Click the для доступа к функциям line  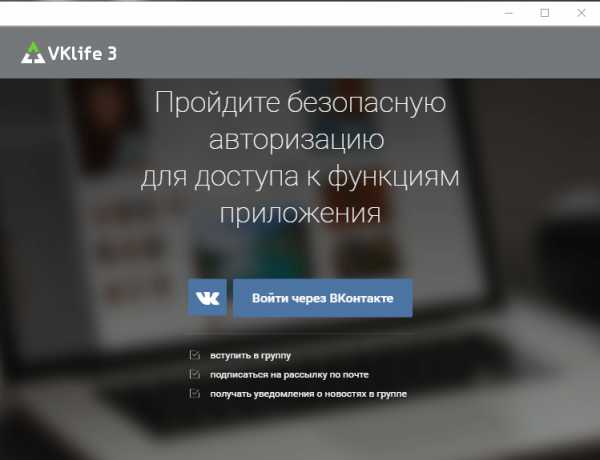click(300, 177)
